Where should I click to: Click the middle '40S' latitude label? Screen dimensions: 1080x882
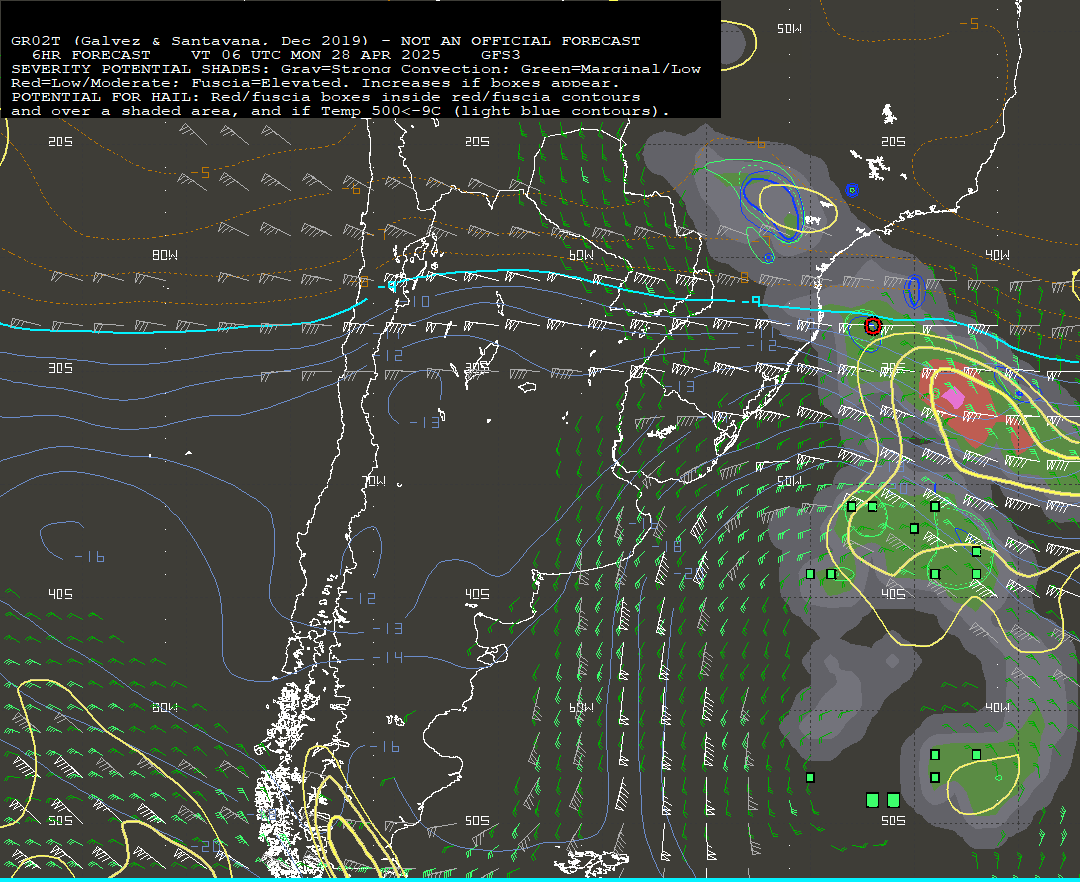(477, 594)
